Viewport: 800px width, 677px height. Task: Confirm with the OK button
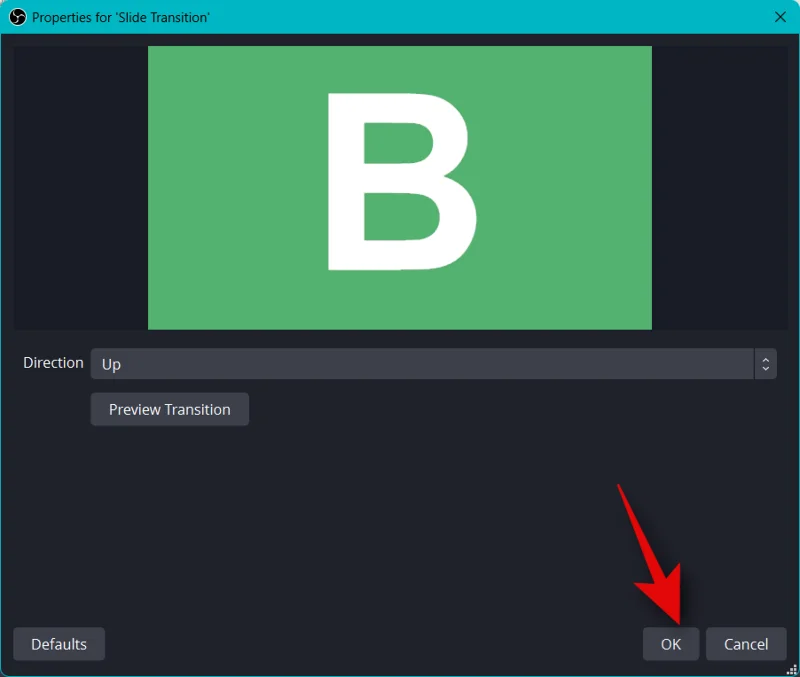(670, 644)
